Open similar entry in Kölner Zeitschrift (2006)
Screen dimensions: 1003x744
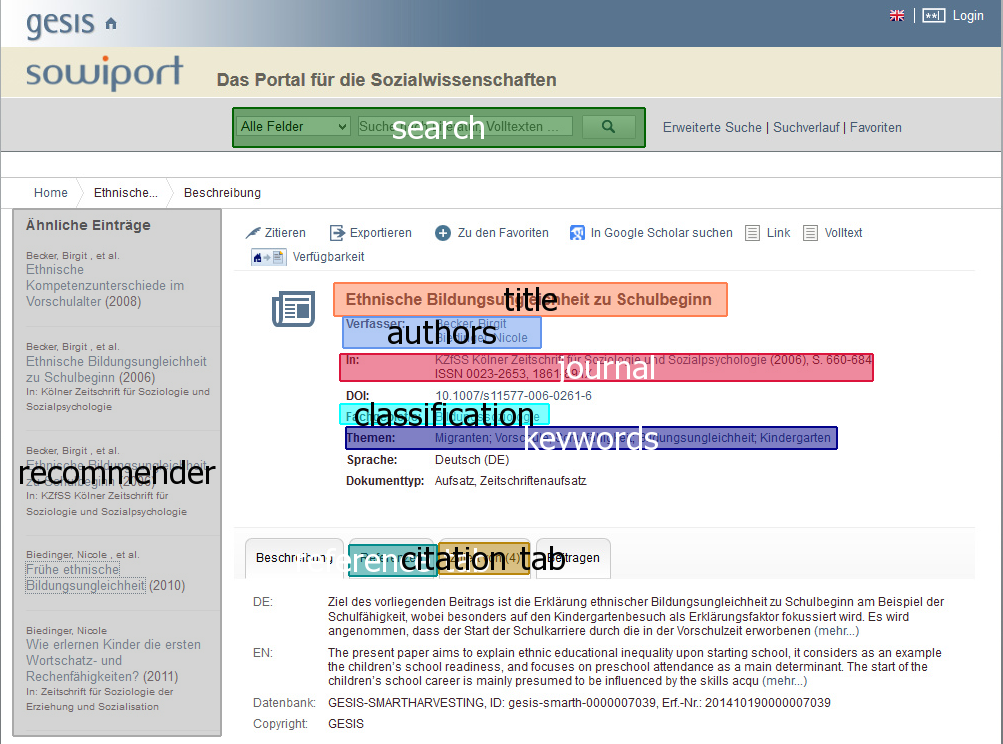click(116, 369)
